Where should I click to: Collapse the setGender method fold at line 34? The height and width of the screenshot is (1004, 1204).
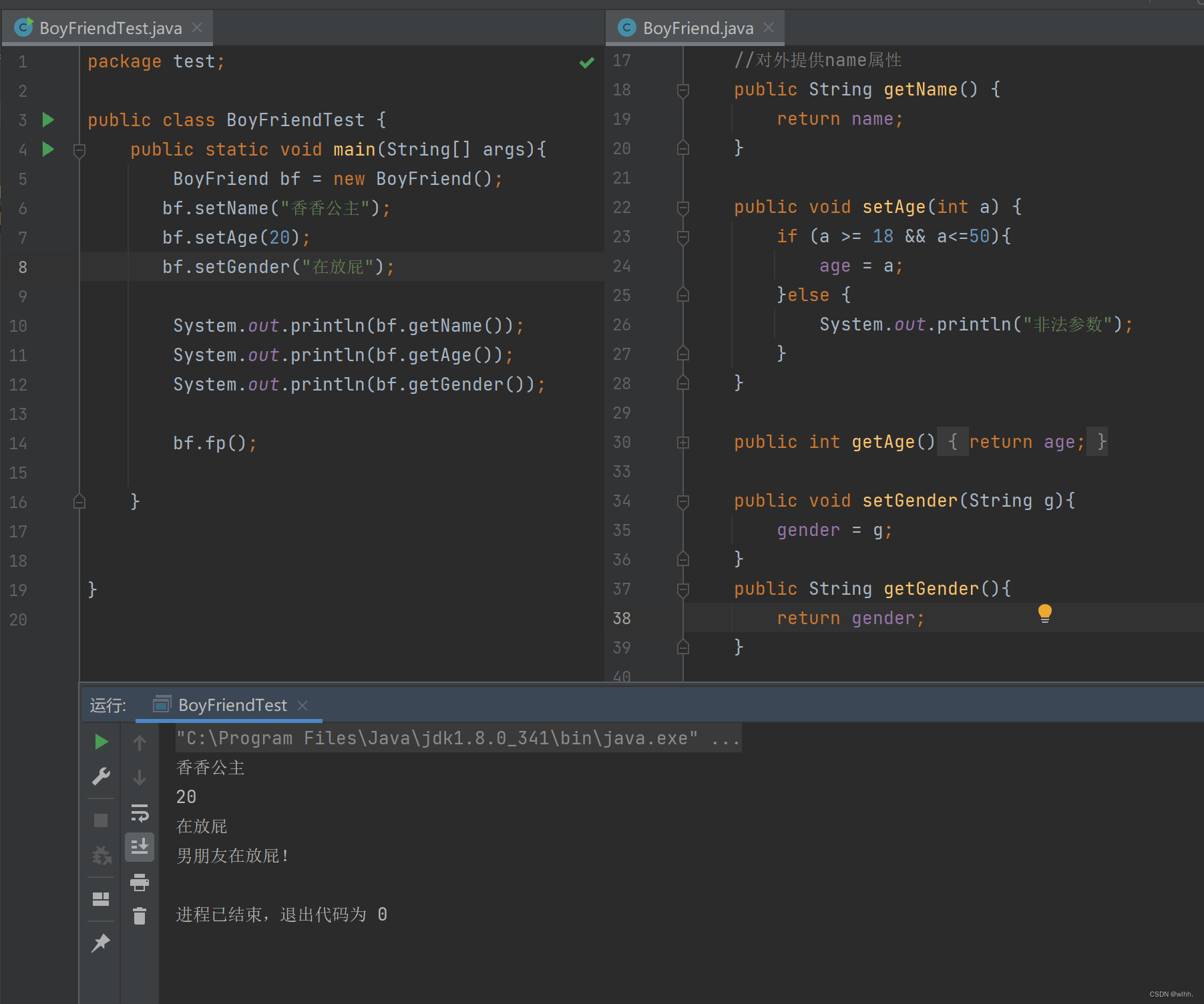coord(683,502)
